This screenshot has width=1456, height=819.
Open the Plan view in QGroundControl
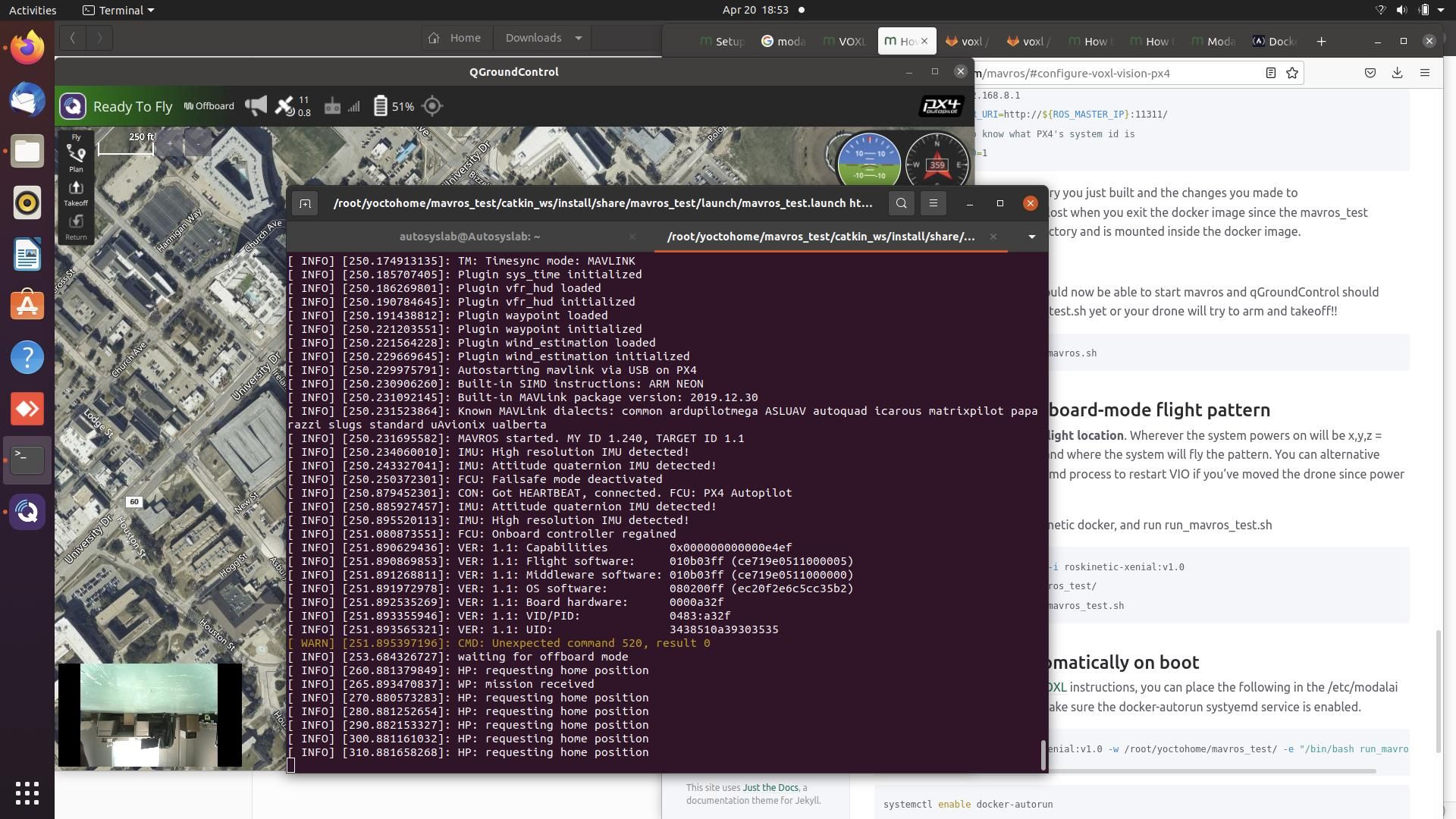coord(76,159)
